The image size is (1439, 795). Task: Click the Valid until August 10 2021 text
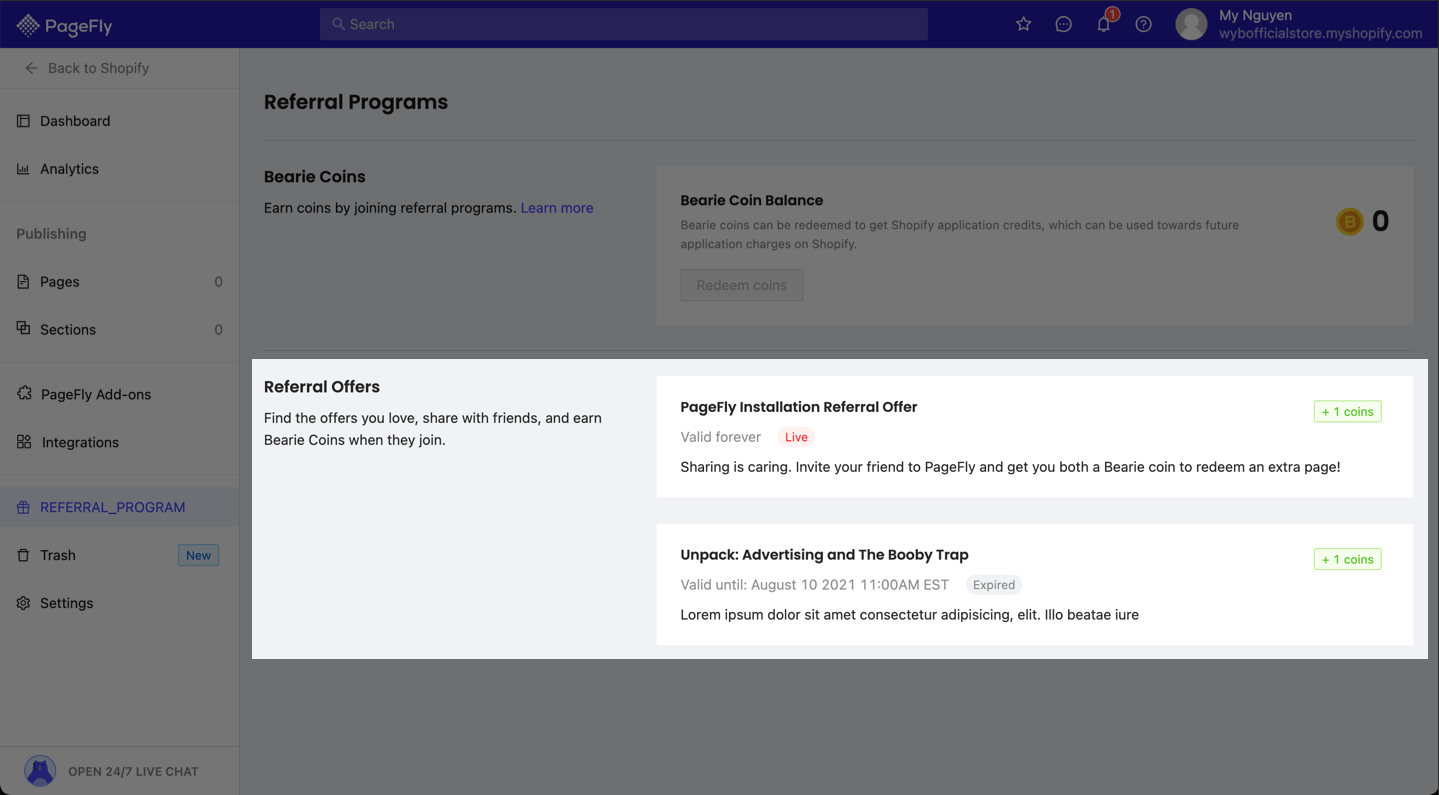click(x=814, y=585)
